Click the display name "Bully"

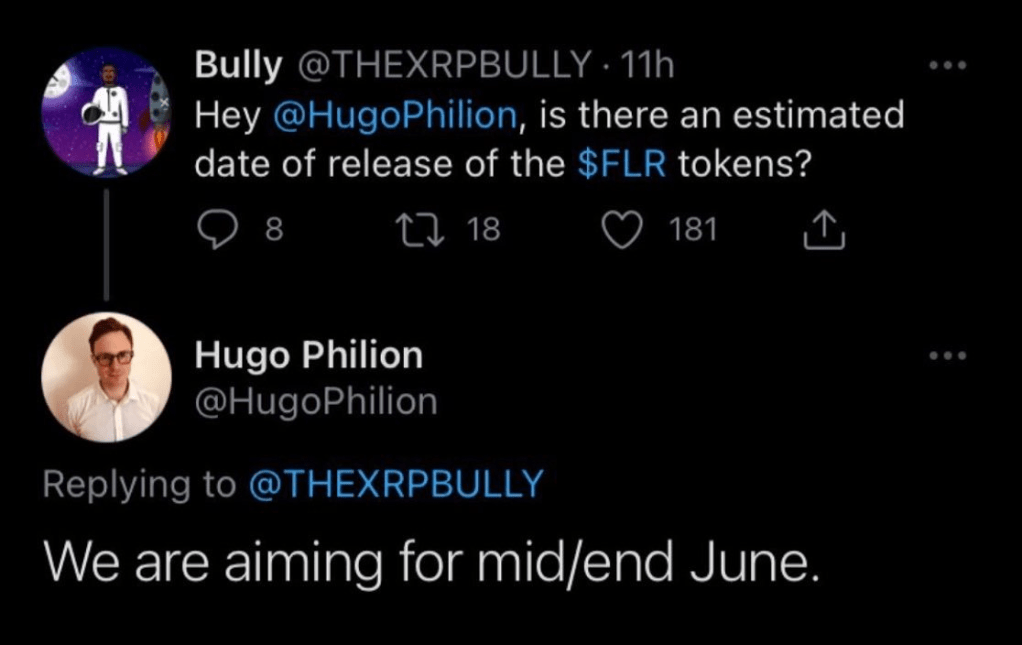[238, 66]
